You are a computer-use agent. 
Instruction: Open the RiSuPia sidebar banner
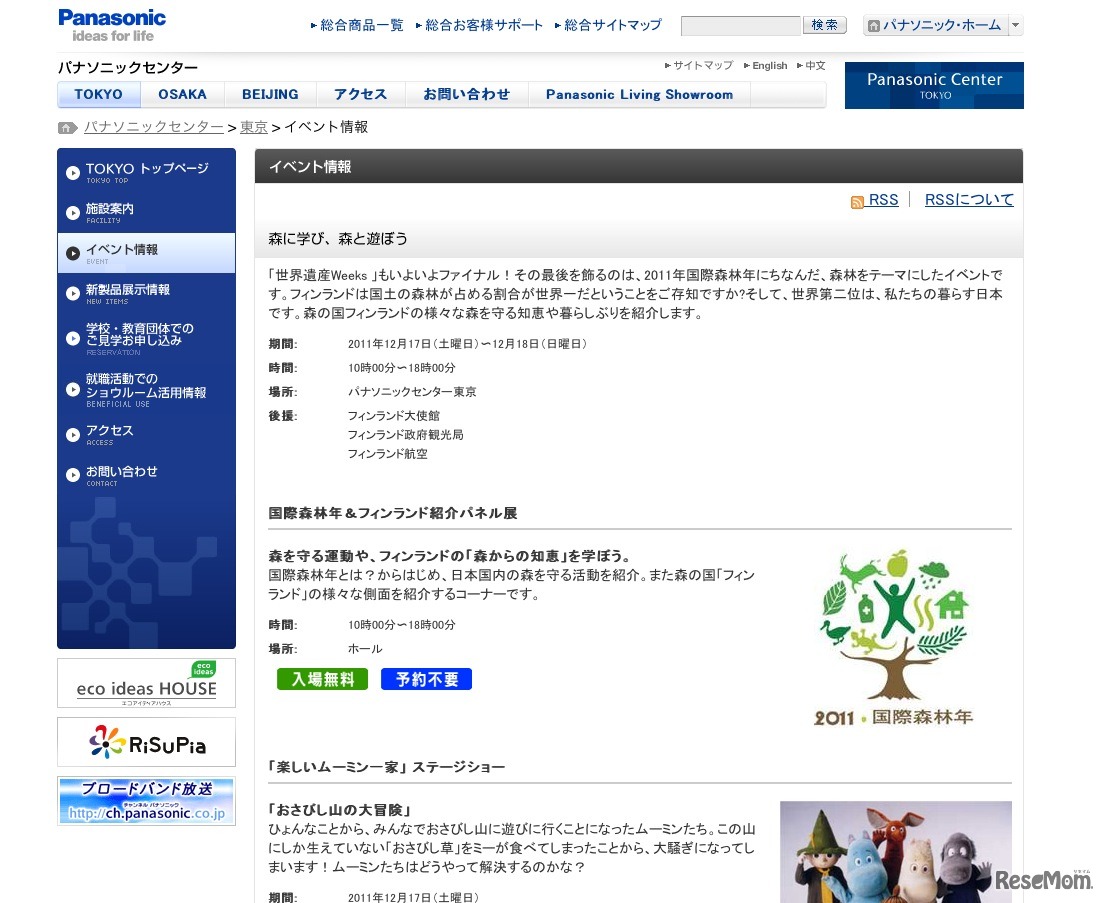(x=146, y=742)
